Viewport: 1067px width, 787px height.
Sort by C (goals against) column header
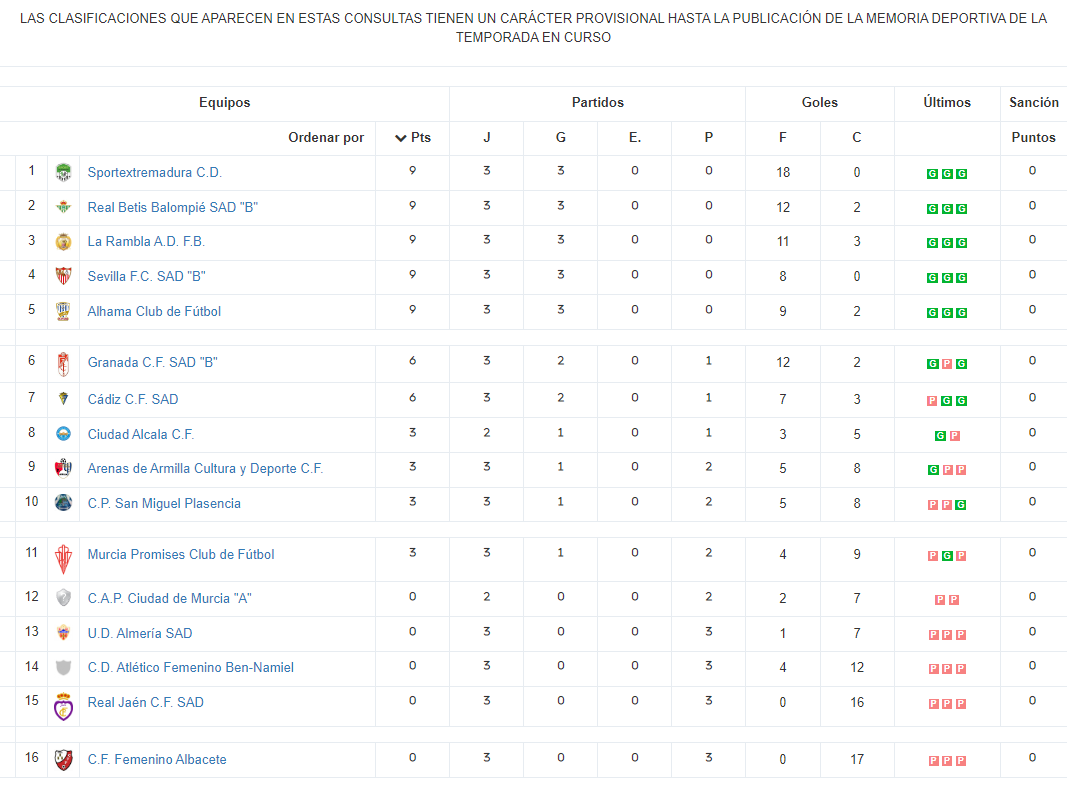pos(857,137)
